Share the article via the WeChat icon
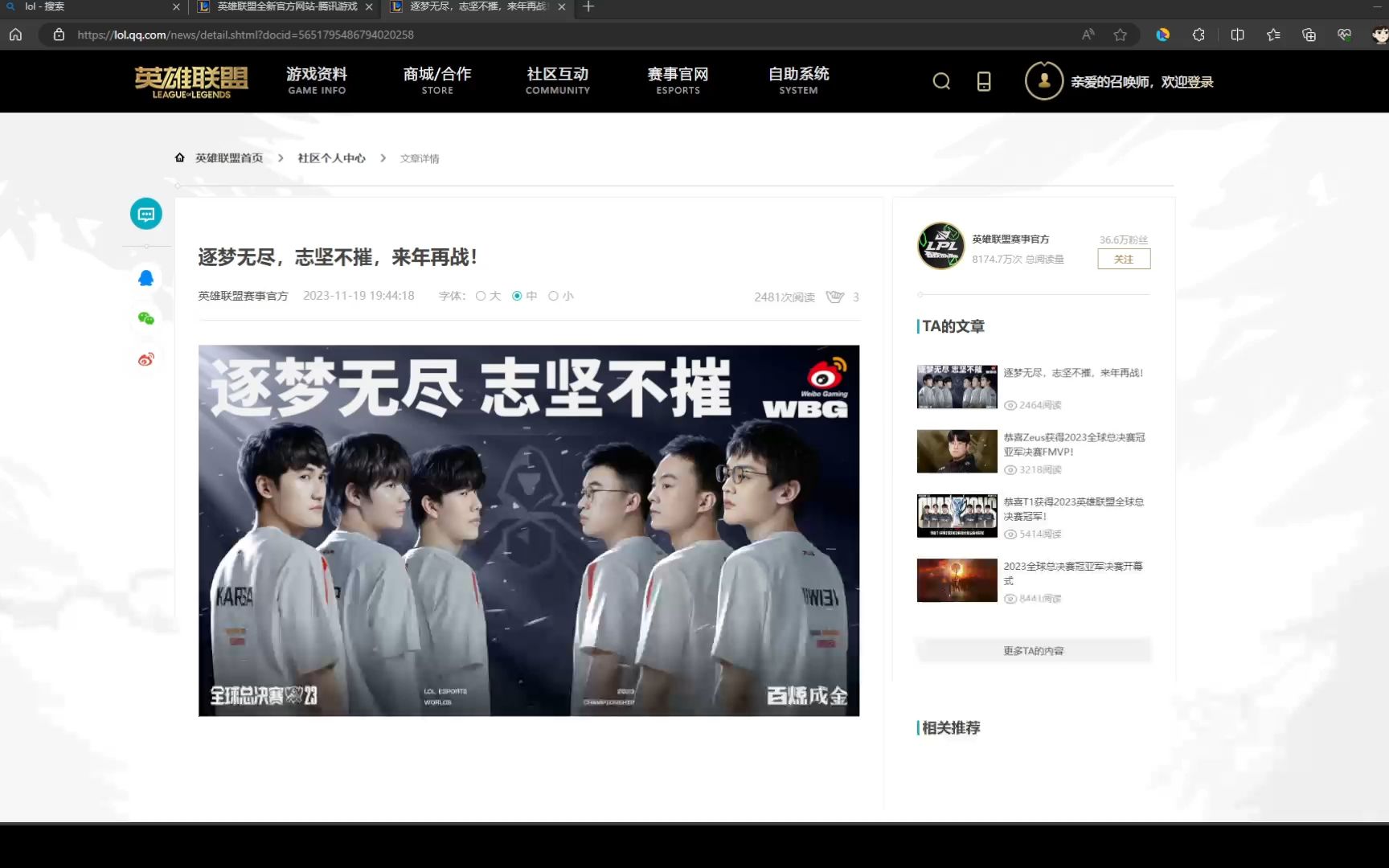This screenshot has width=1389, height=868. [145, 318]
